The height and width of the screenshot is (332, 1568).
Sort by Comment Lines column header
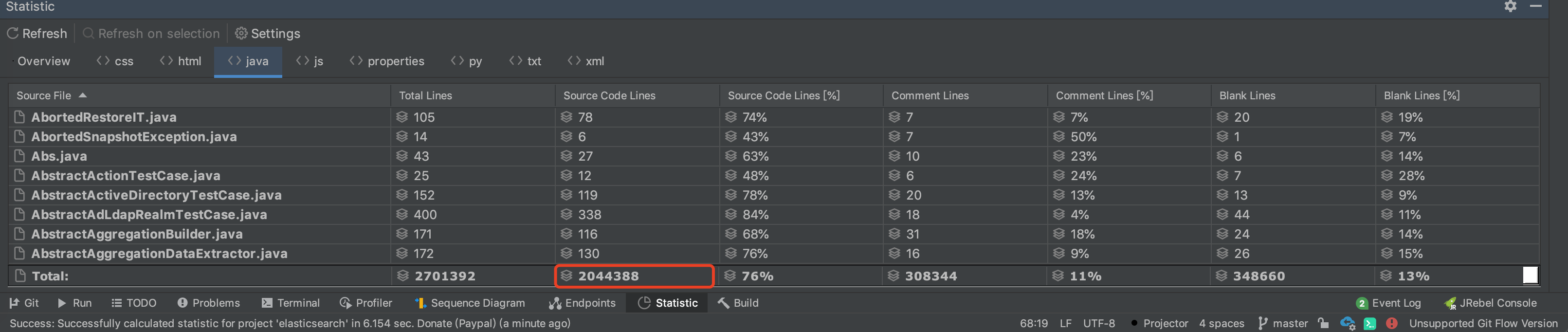tap(930, 95)
